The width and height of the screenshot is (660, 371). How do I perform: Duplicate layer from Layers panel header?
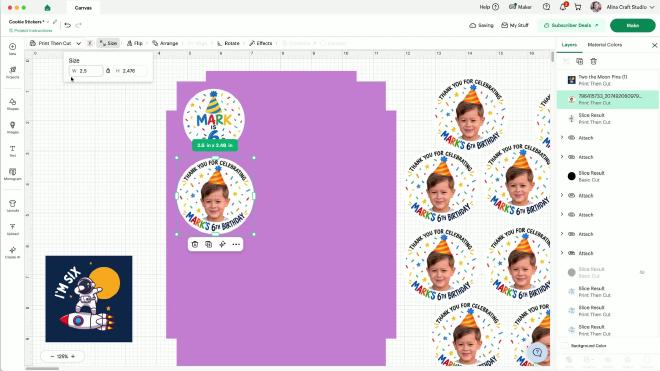pos(580,61)
